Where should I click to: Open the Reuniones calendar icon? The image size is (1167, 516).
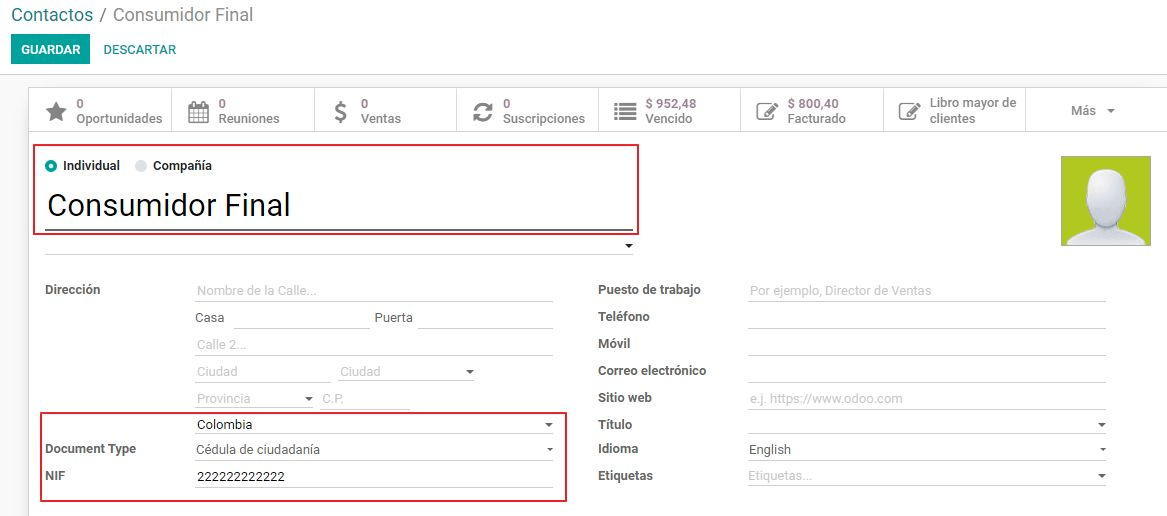199,111
